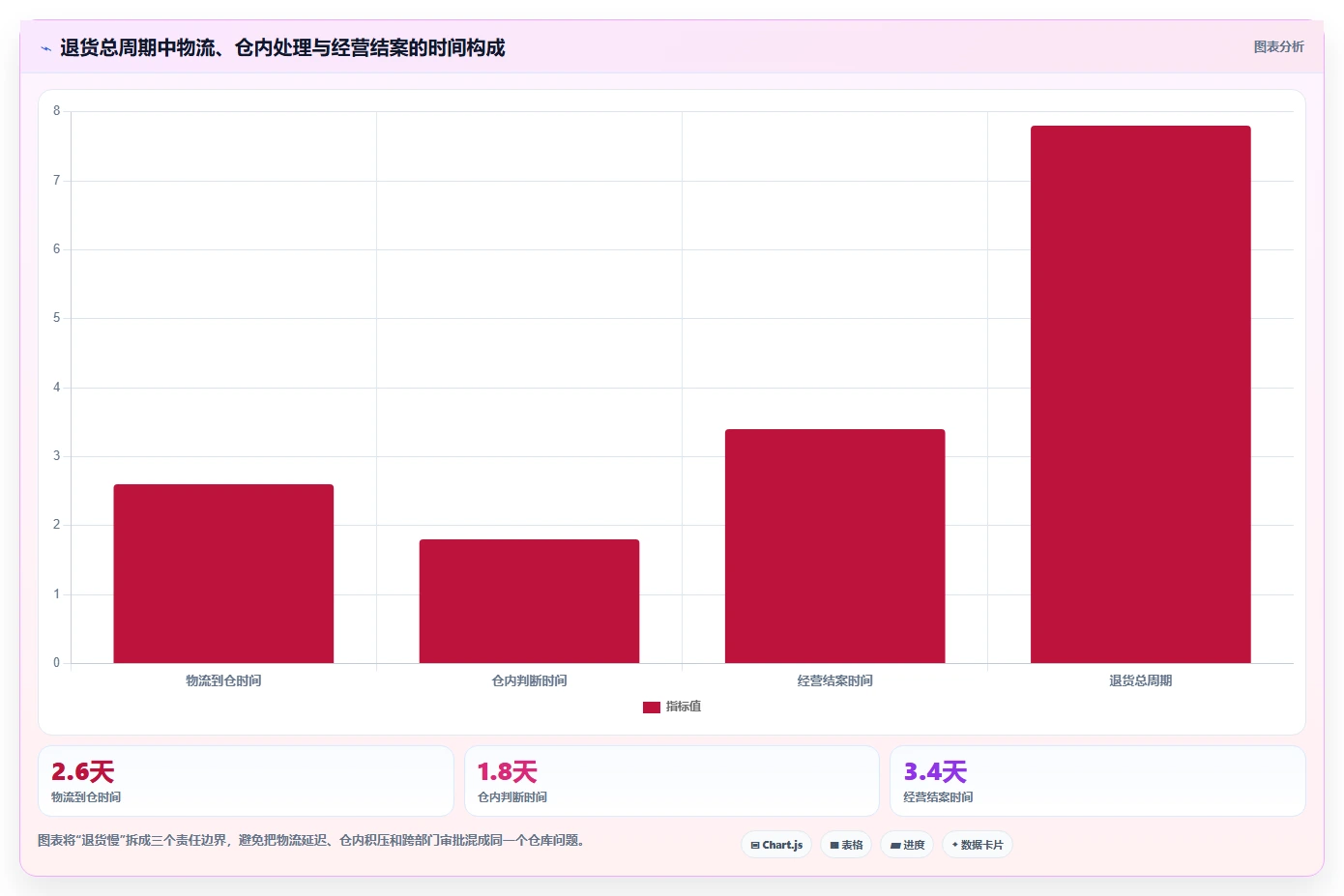This screenshot has width=1344, height=896.
Task: Click the 仓内判断时间 bar in chart
Action: click(x=529, y=601)
